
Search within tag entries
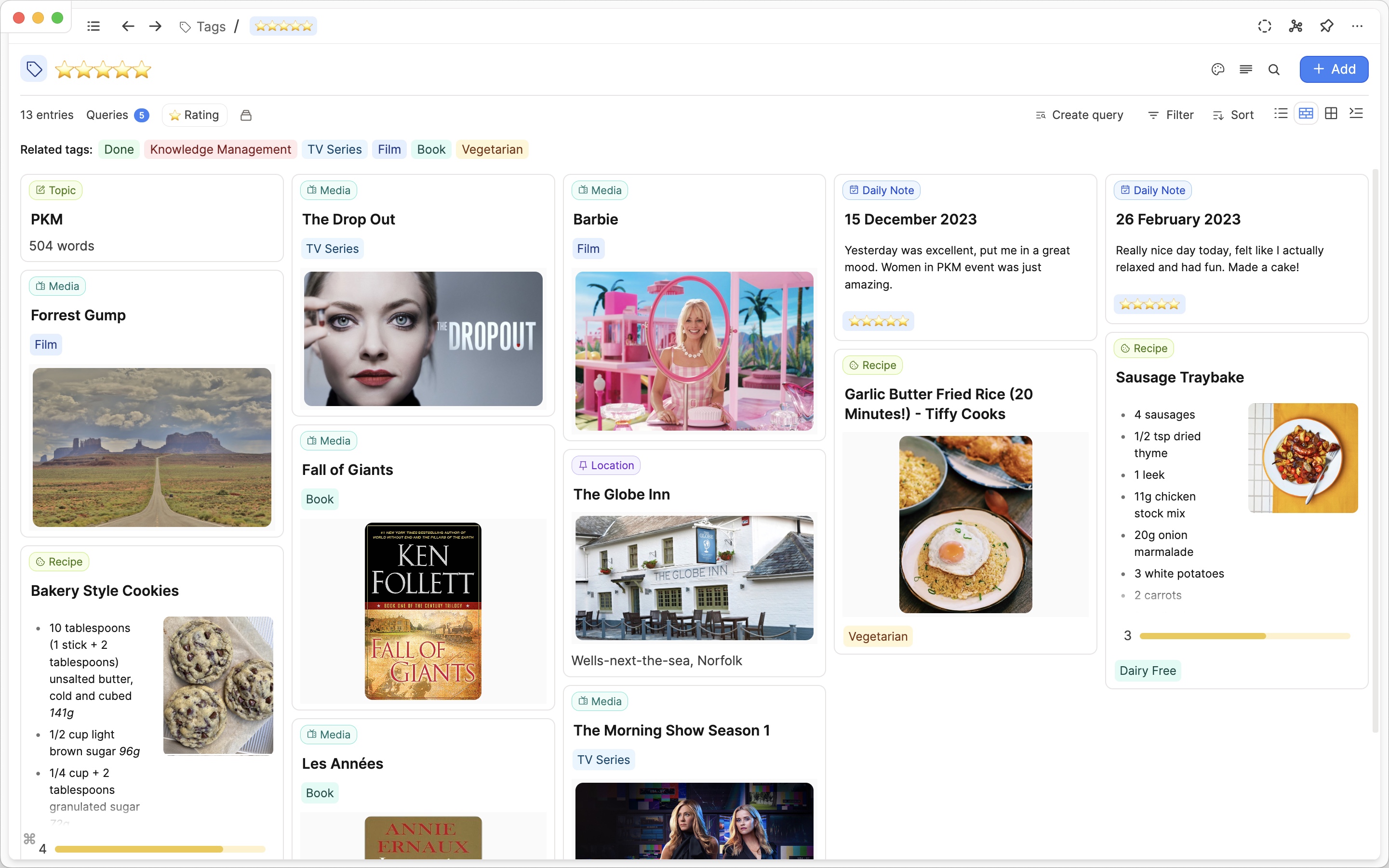[x=1273, y=69]
